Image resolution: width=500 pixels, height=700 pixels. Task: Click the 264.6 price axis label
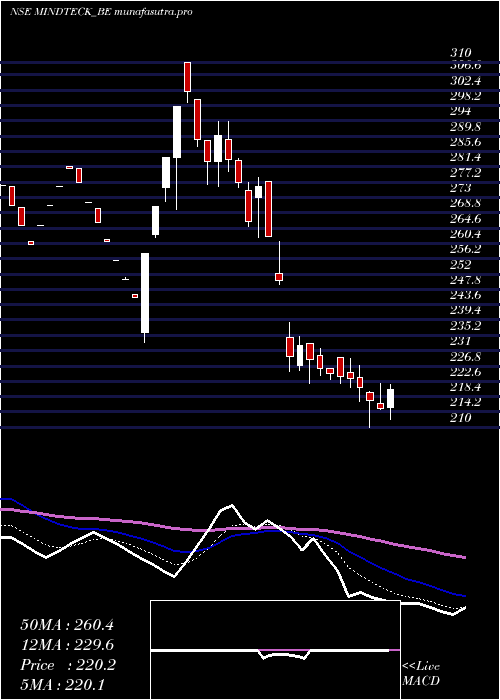(466, 218)
